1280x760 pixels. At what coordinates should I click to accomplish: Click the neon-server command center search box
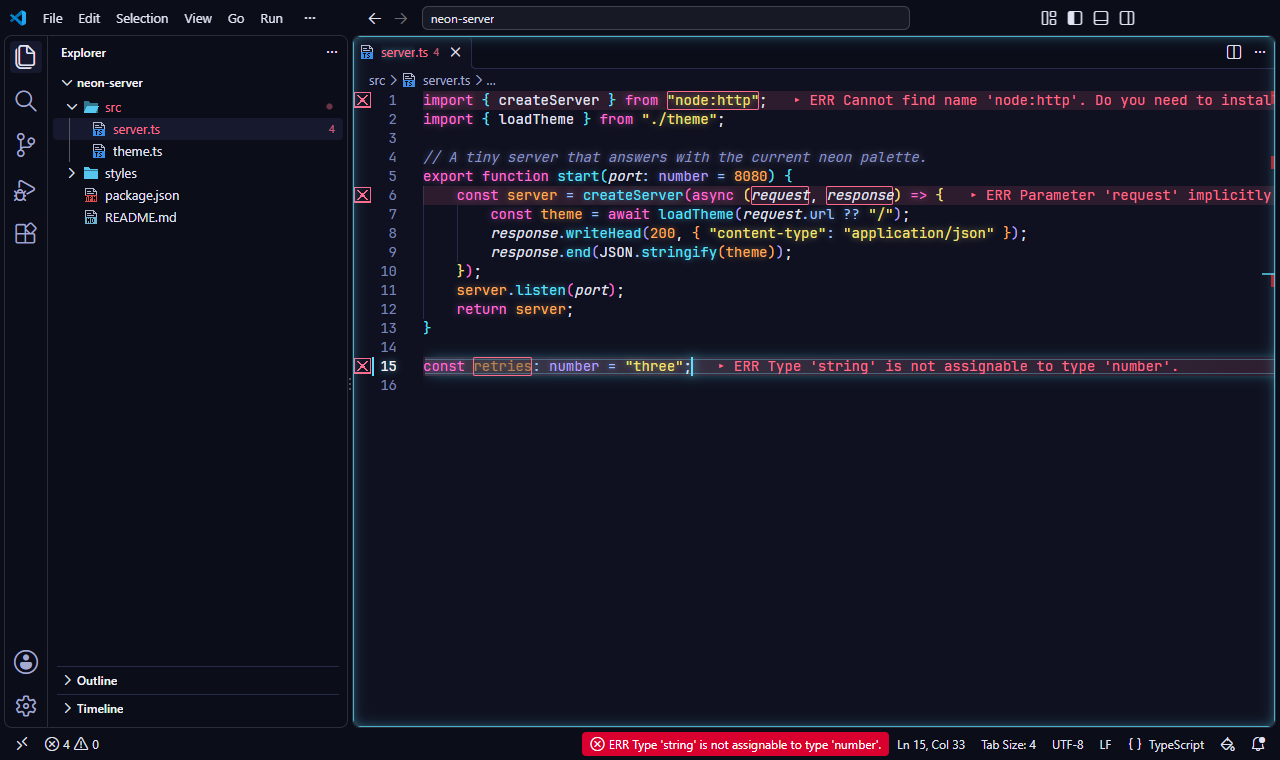pyautogui.click(x=666, y=18)
